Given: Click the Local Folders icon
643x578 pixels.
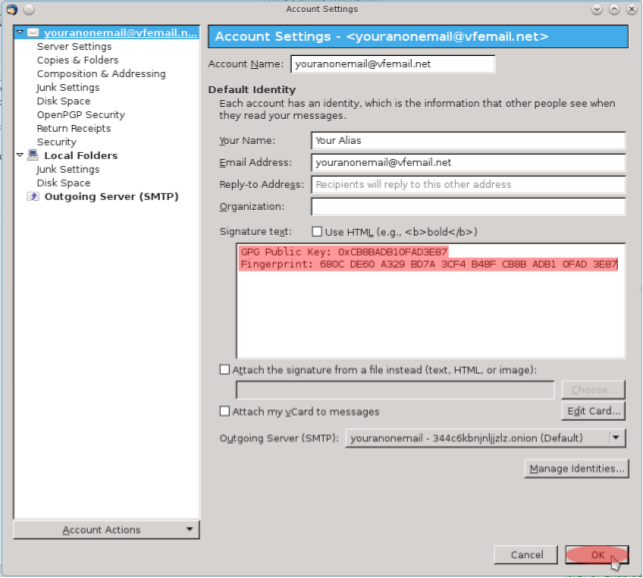Looking at the screenshot, I should [x=33, y=156].
